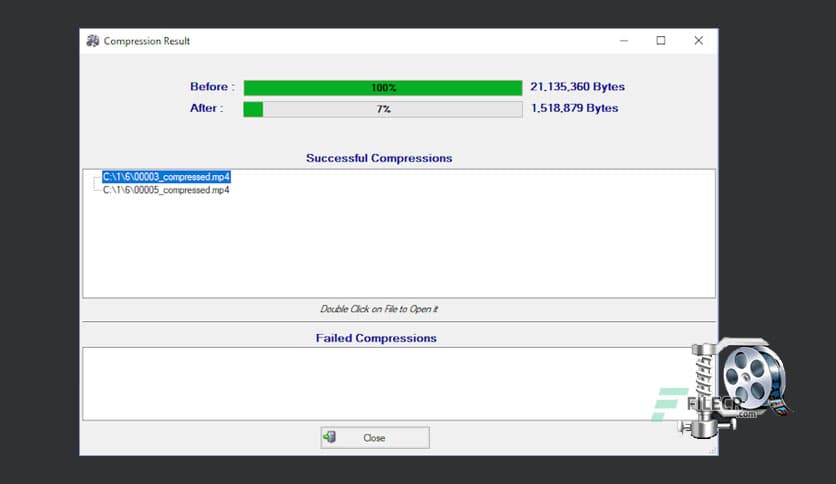Click the Close button
836x484 pixels.
tap(375, 438)
